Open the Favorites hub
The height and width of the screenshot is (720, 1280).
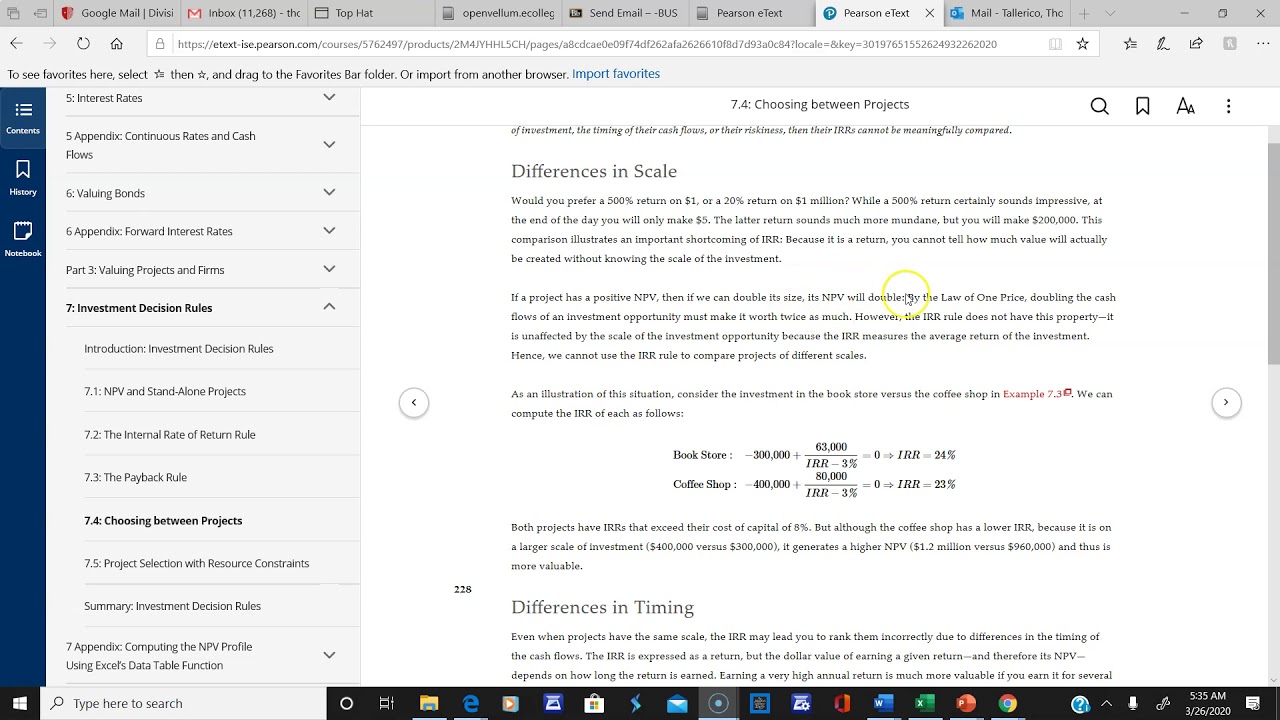click(x=1130, y=44)
